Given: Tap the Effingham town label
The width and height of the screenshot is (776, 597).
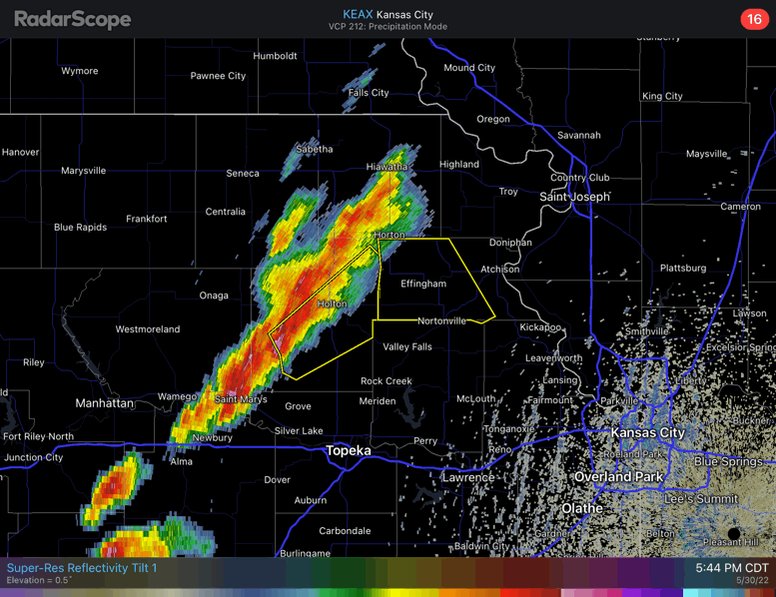Looking at the screenshot, I should (x=423, y=284).
